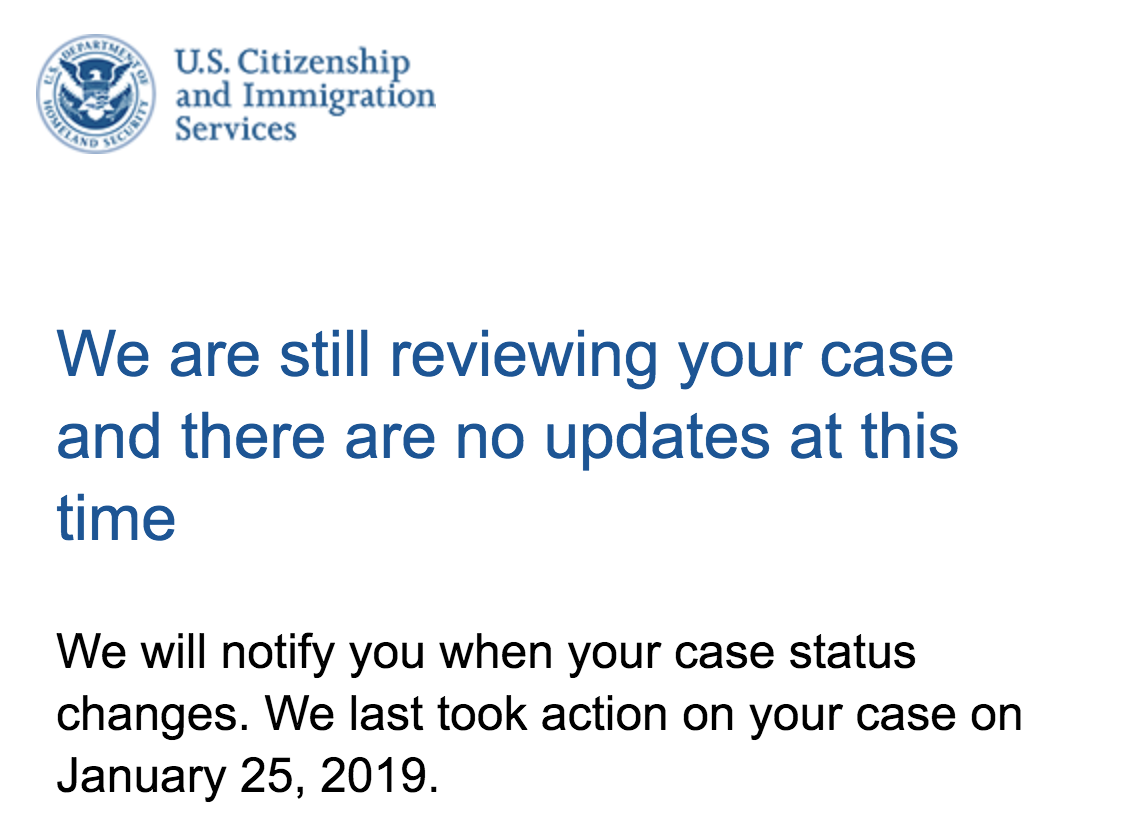The image size is (1142, 828).
Task: Click the Department of Homeland Security seal
Action: pos(96,94)
